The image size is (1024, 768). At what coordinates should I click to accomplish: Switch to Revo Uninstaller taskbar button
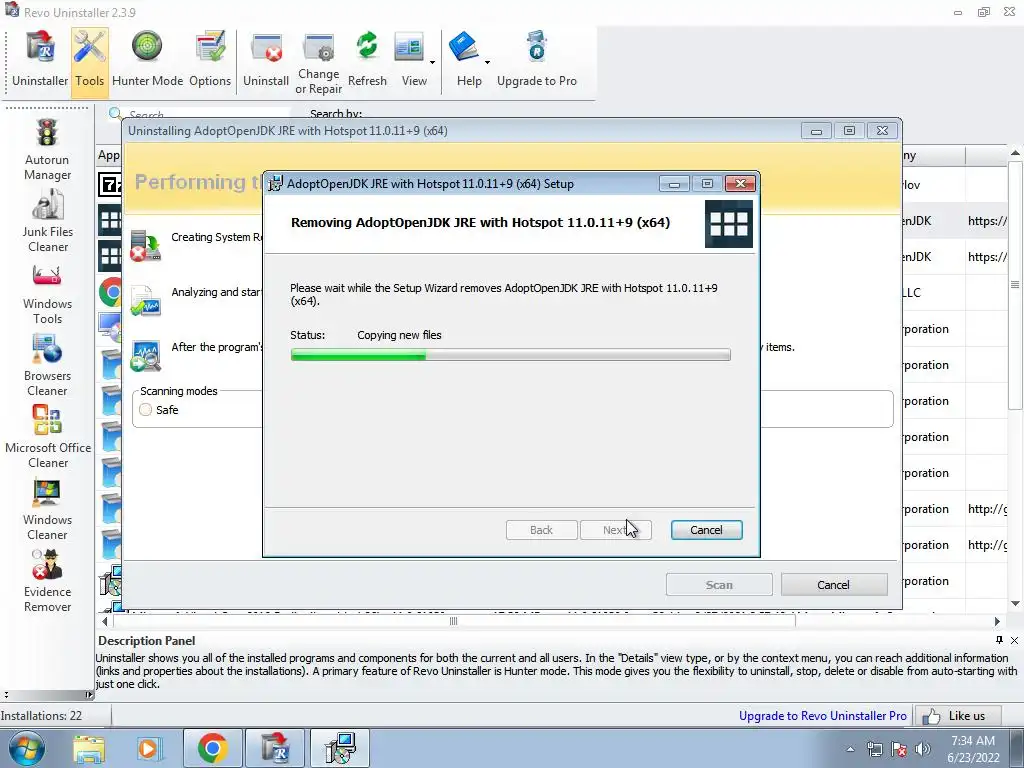point(274,748)
